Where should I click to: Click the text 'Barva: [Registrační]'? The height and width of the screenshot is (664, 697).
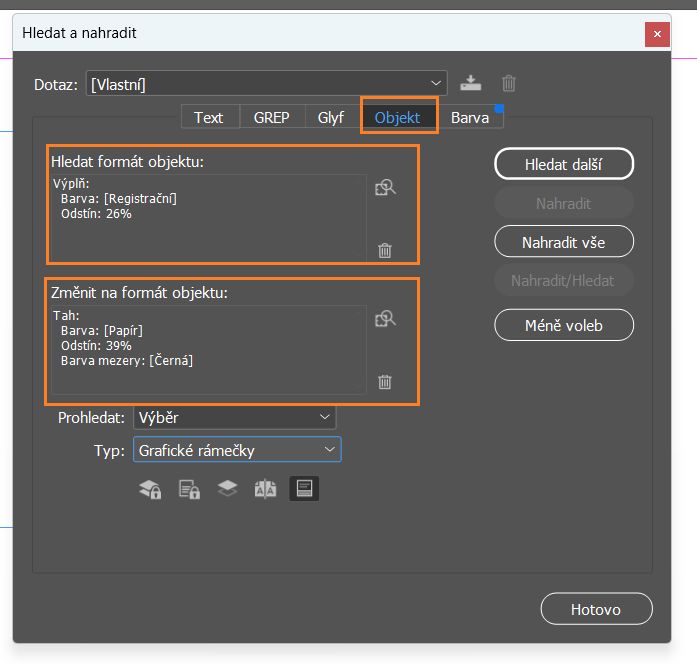tap(119, 198)
